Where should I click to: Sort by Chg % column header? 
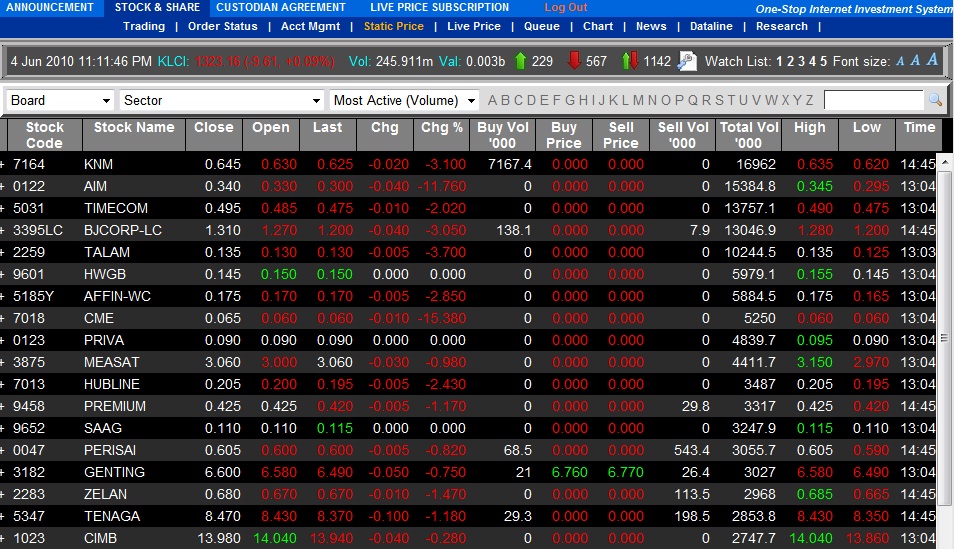[x=442, y=135]
